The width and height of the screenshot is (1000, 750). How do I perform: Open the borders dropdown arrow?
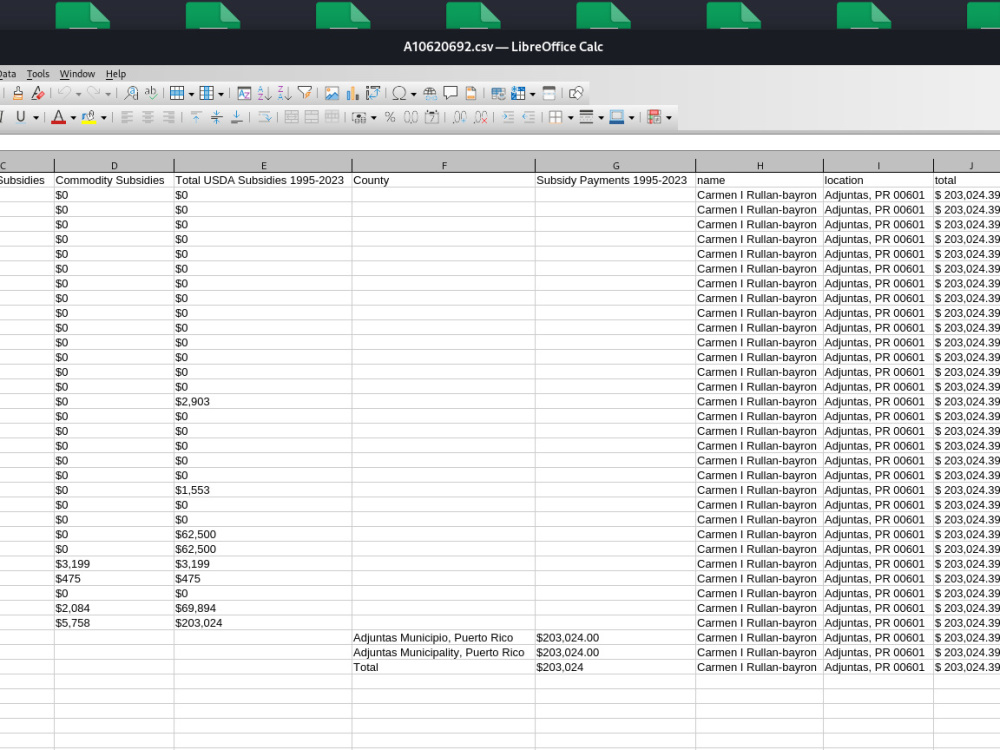click(x=571, y=118)
